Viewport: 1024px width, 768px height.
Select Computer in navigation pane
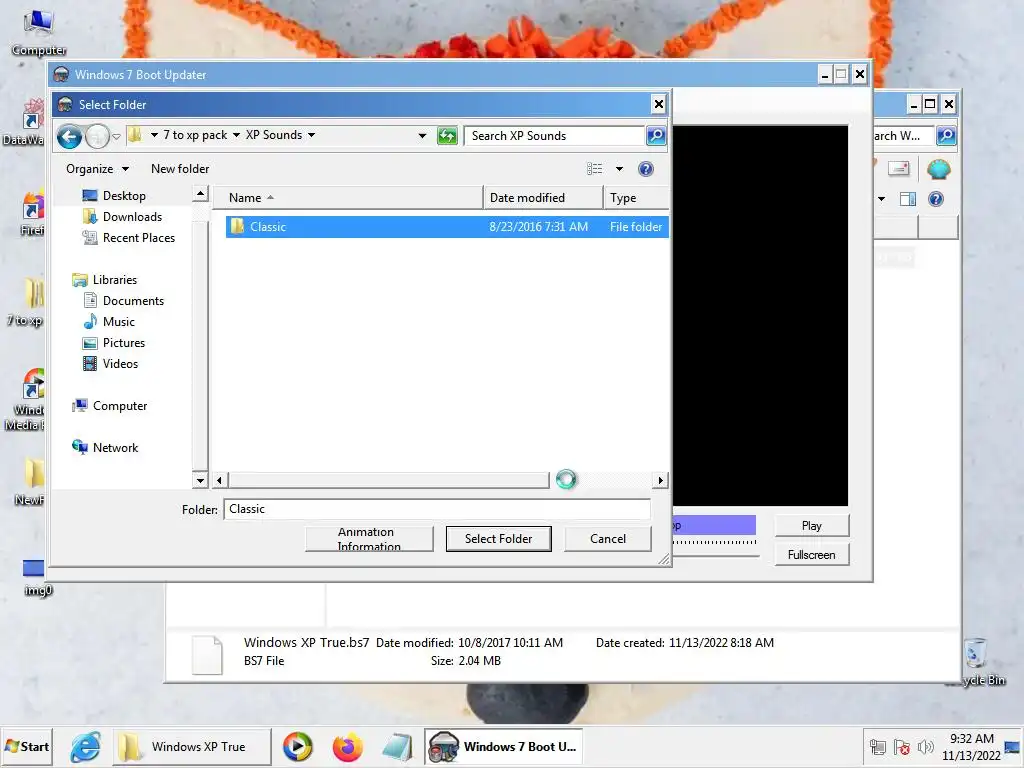point(120,406)
